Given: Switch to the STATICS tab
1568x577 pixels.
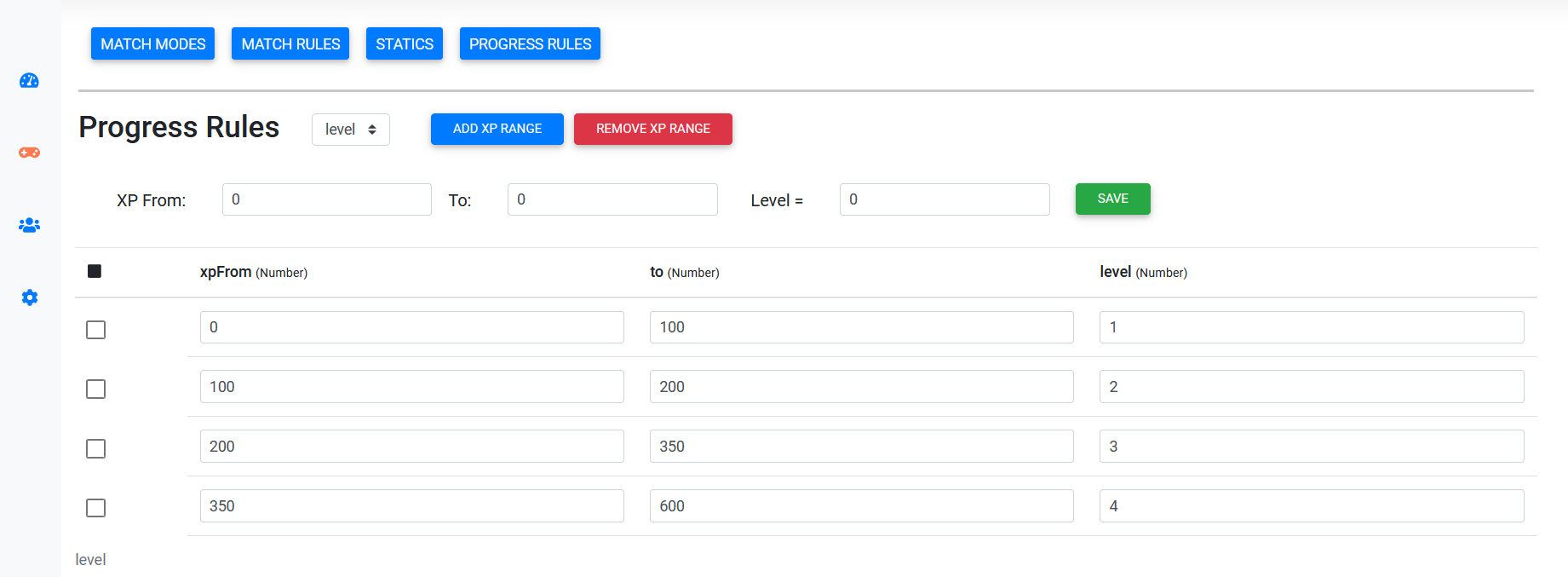Looking at the screenshot, I should (x=405, y=43).
